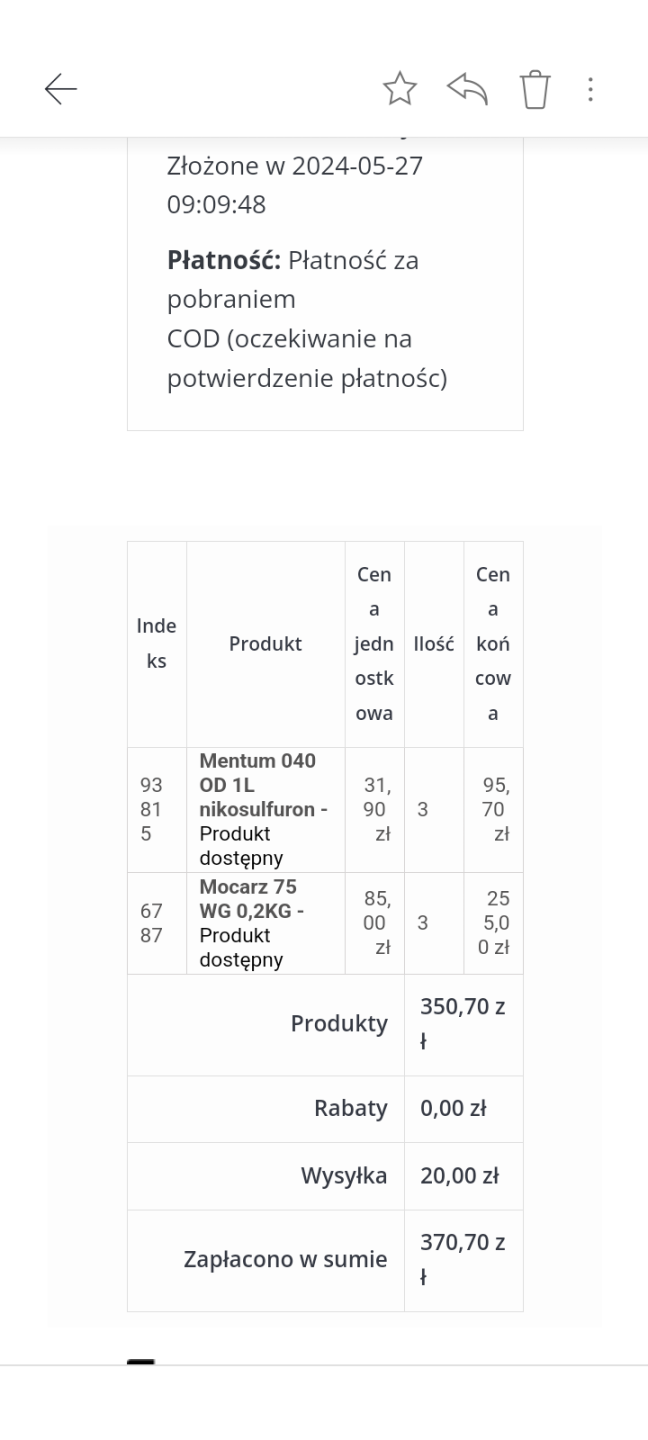Reply to the email
The width and height of the screenshot is (648, 1440).
tap(469, 91)
